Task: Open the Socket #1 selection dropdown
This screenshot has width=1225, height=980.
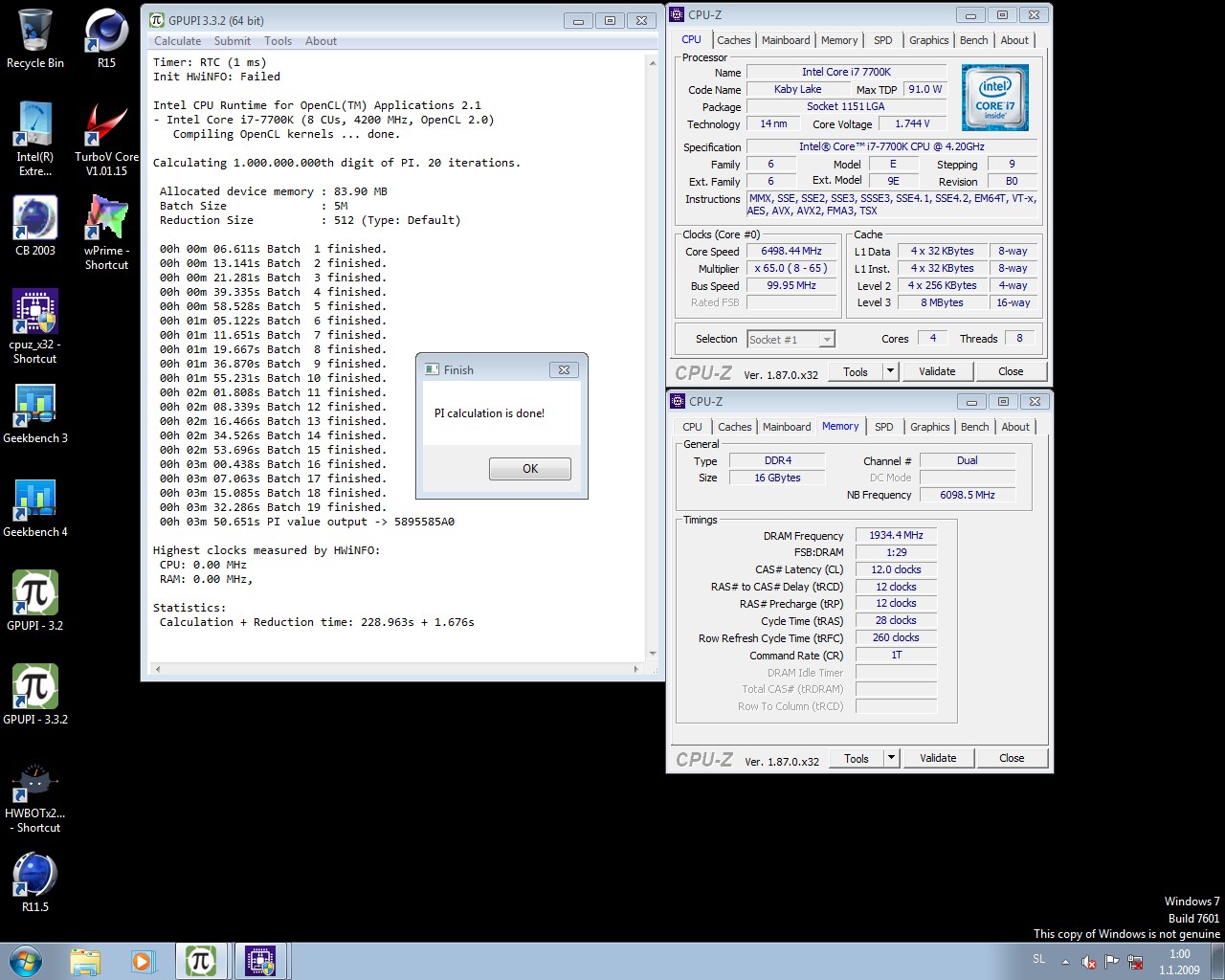Action: point(791,339)
